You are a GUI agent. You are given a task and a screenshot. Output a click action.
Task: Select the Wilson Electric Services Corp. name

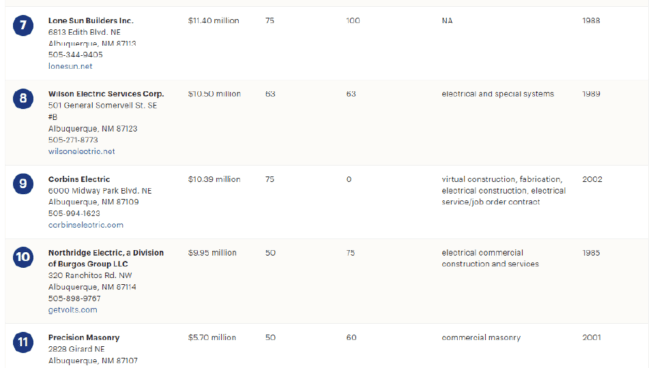click(x=106, y=94)
